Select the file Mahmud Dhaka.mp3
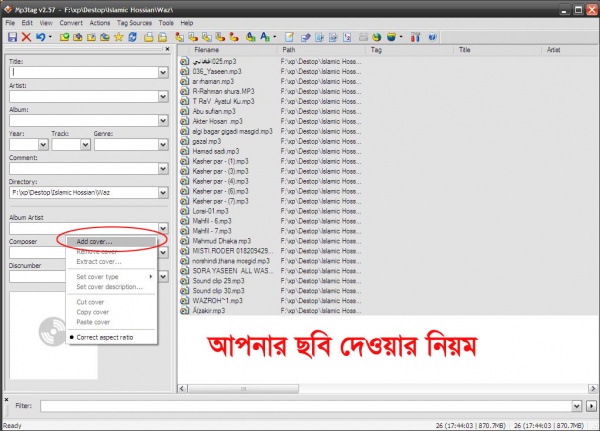The height and width of the screenshot is (431, 600). tap(222, 241)
